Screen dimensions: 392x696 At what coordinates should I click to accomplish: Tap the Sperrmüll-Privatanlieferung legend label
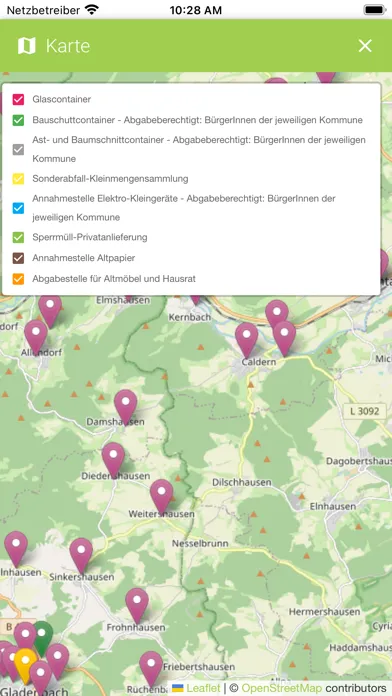90,237
